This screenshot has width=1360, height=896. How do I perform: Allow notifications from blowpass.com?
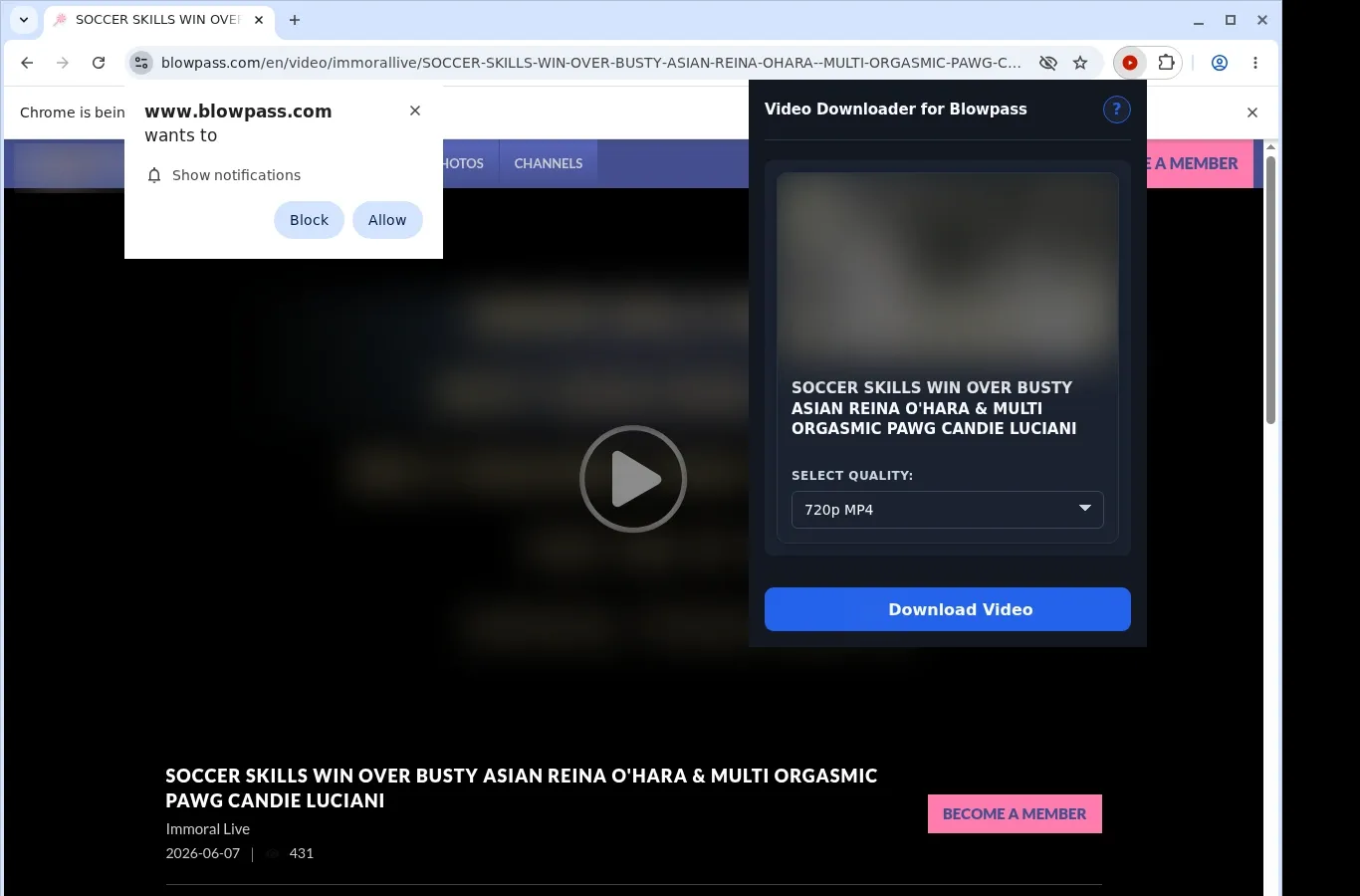(x=387, y=220)
